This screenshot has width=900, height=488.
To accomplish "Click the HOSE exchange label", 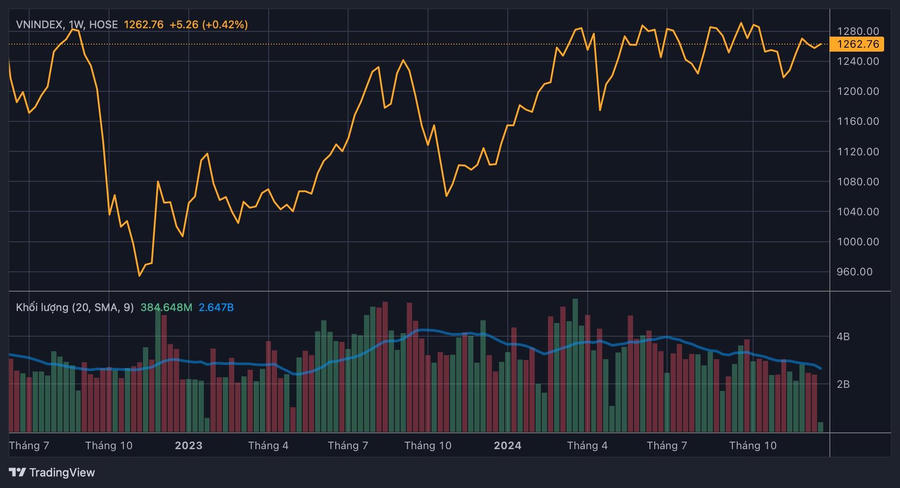I will point(105,24).
